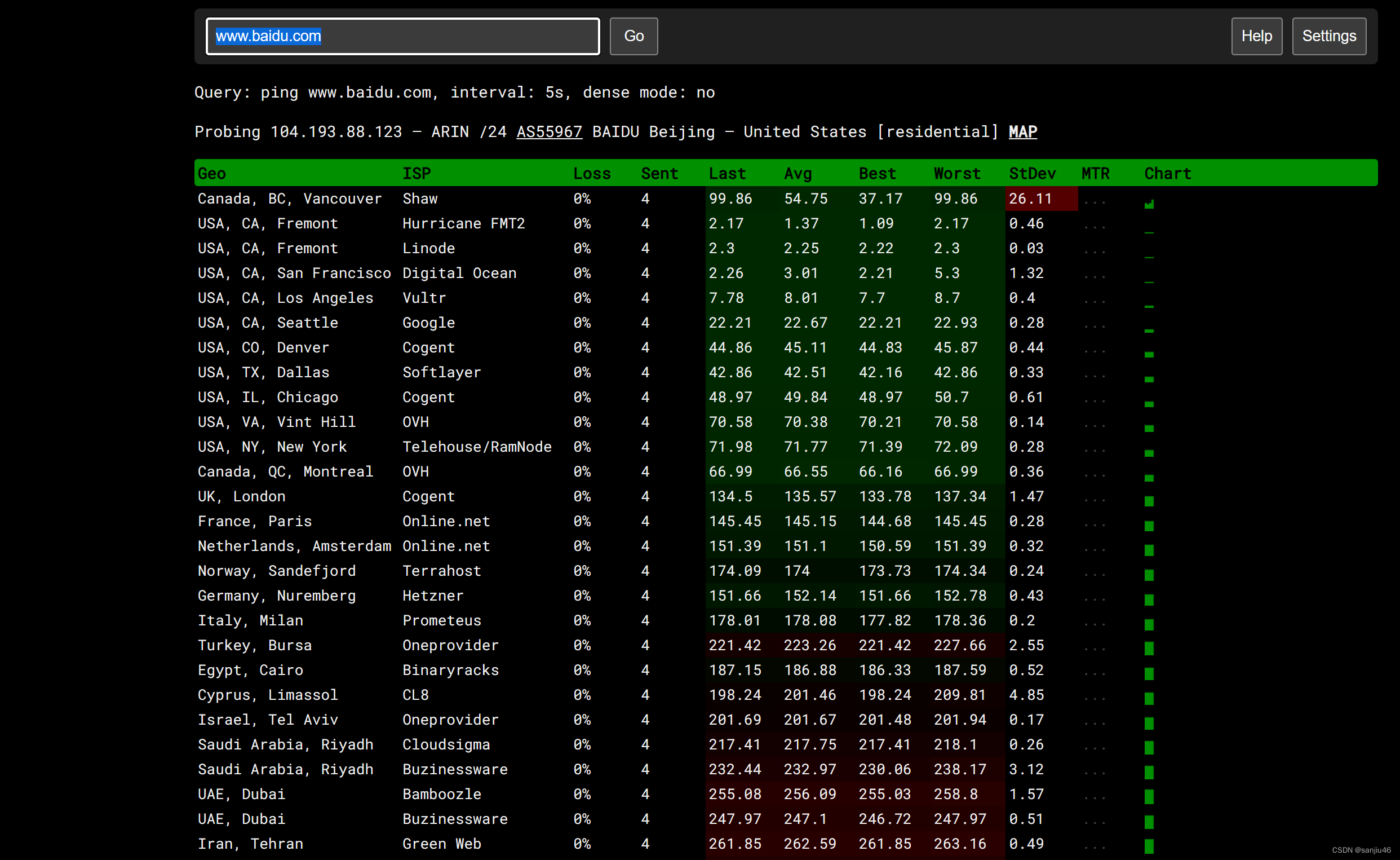This screenshot has width=1400, height=860.
Task: Select the 'Canada, QC, Montreal' cell
Action: 285,471
